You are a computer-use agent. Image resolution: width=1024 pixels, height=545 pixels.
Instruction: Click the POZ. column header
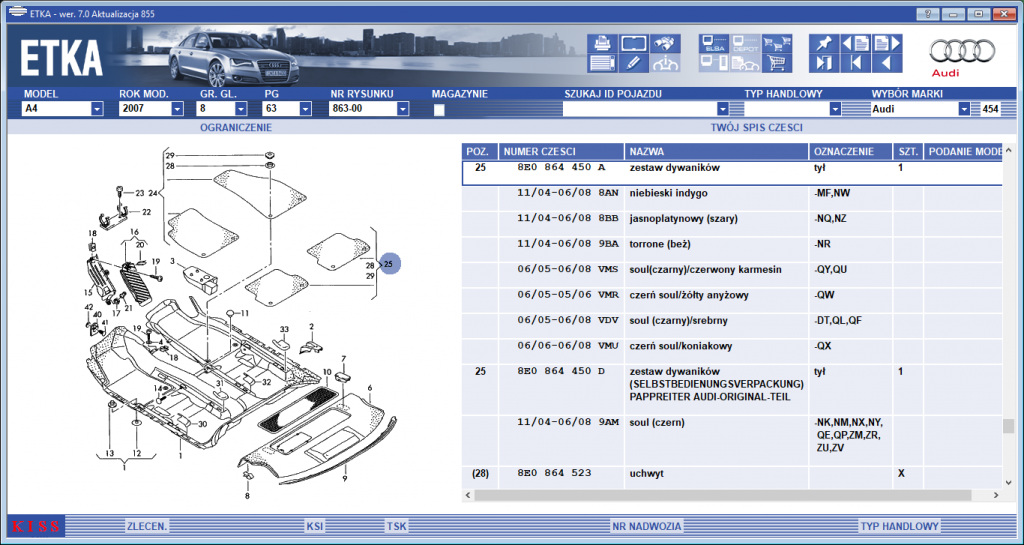point(480,151)
